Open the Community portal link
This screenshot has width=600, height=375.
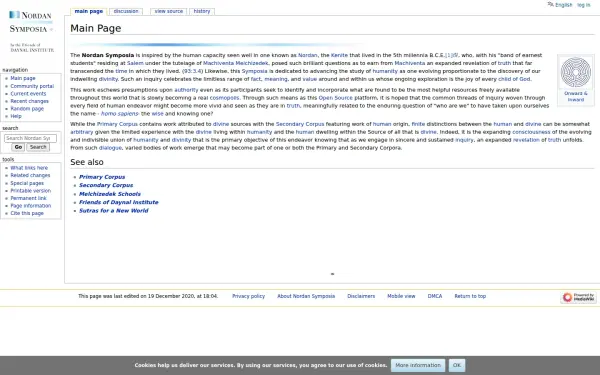[32, 86]
